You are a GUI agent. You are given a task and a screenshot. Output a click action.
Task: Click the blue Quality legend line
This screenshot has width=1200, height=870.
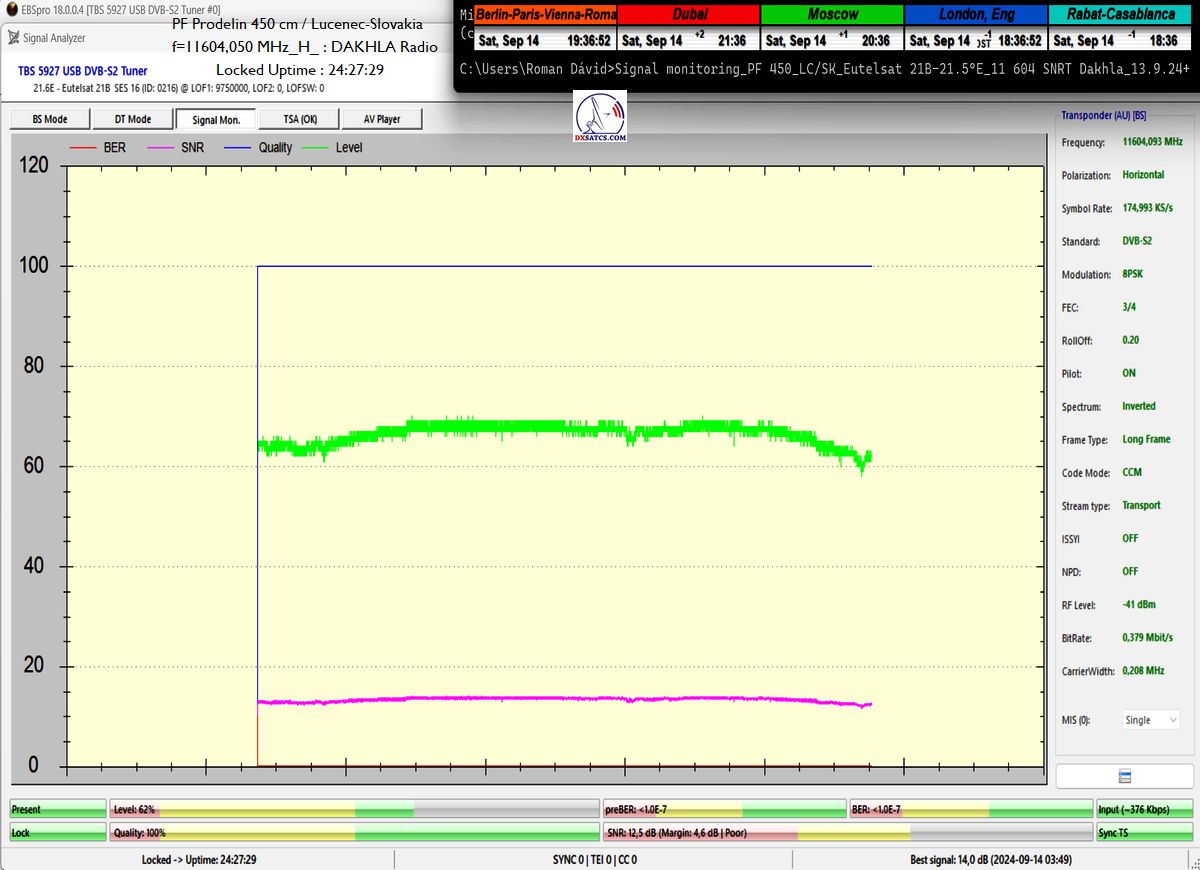pos(240,148)
